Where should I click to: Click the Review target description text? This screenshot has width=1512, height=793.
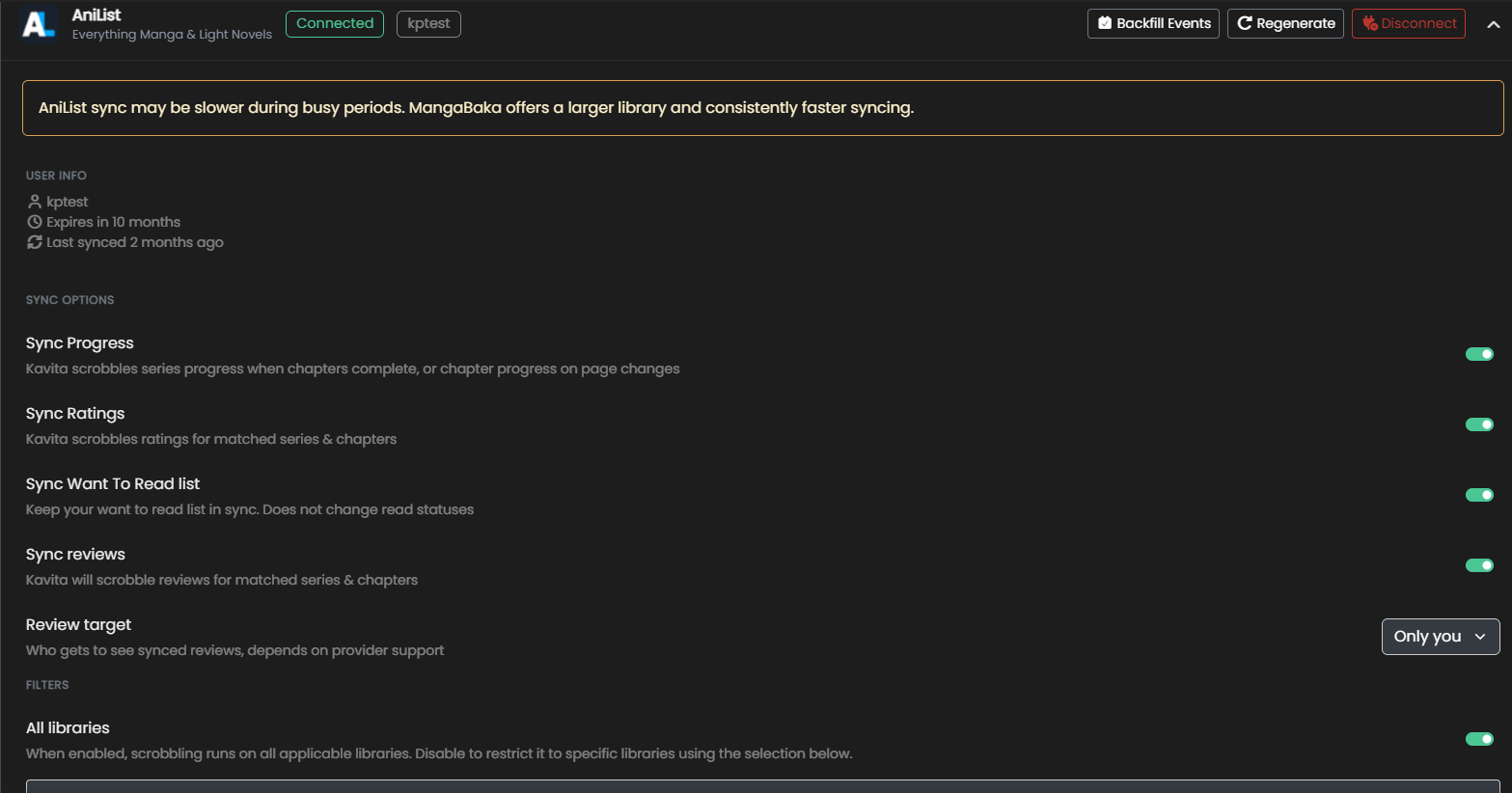[x=235, y=650]
